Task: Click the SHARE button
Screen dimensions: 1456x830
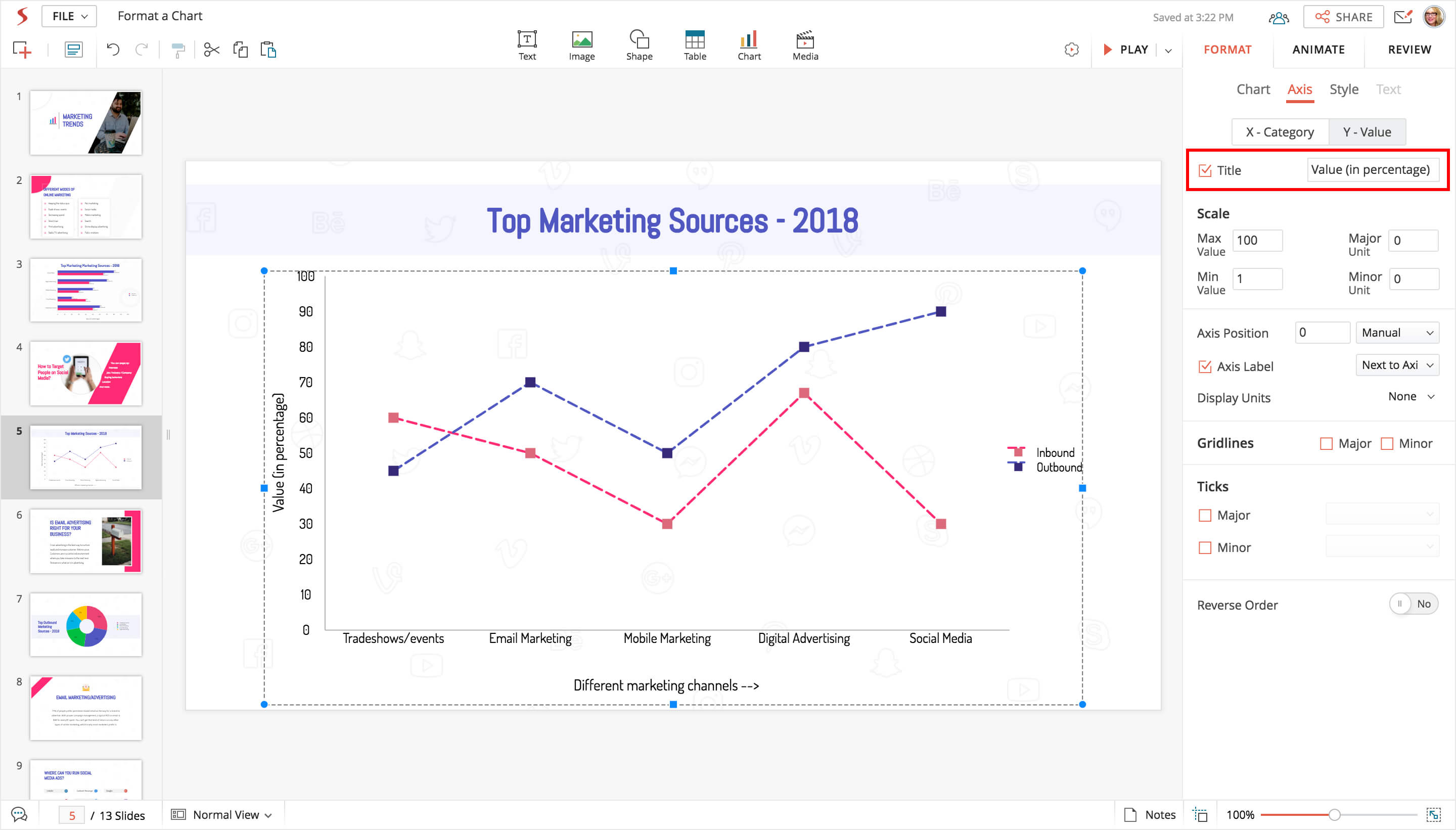Action: pos(1343,17)
